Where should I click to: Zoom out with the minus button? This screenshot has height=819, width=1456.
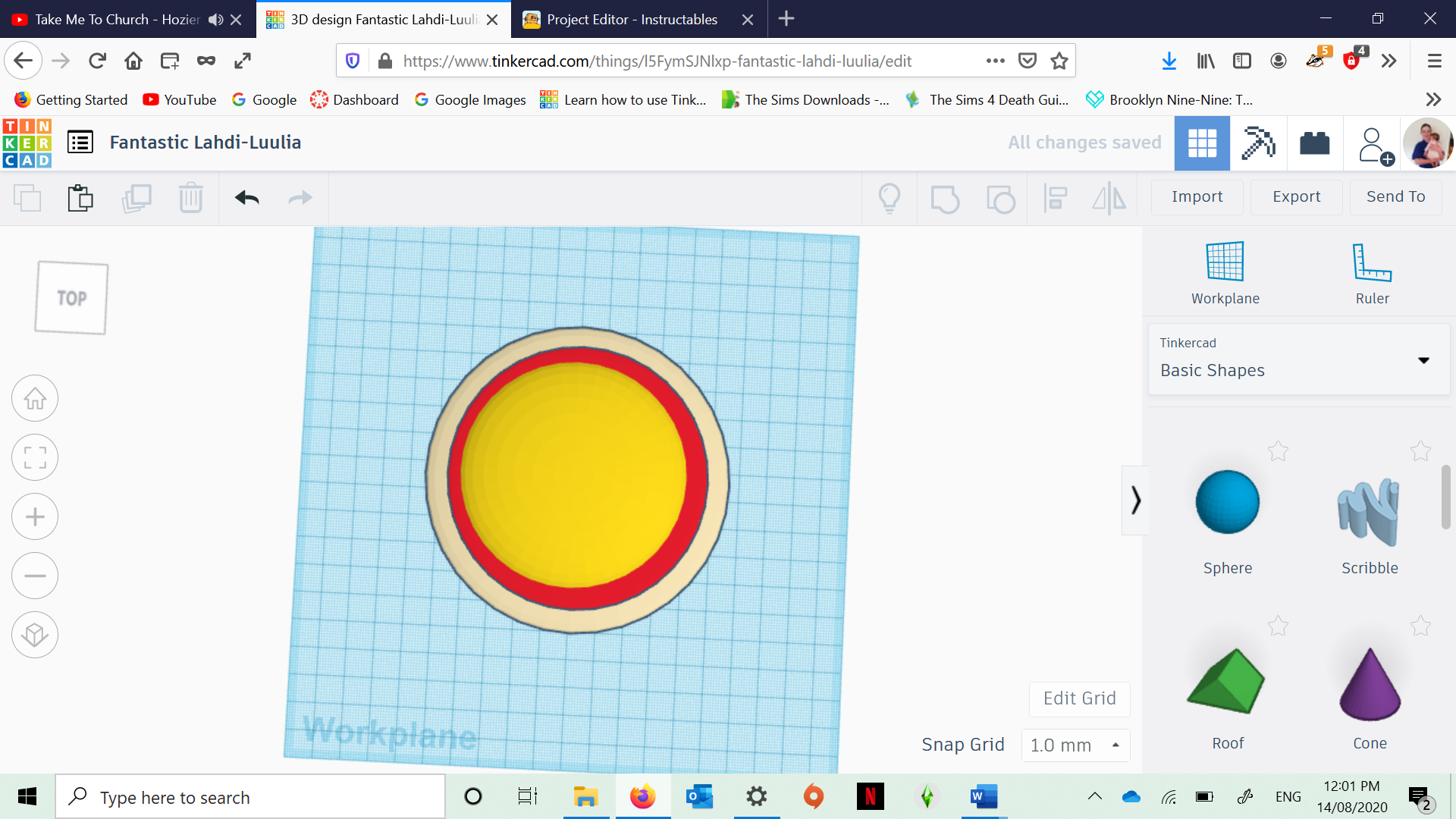point(35,576)
